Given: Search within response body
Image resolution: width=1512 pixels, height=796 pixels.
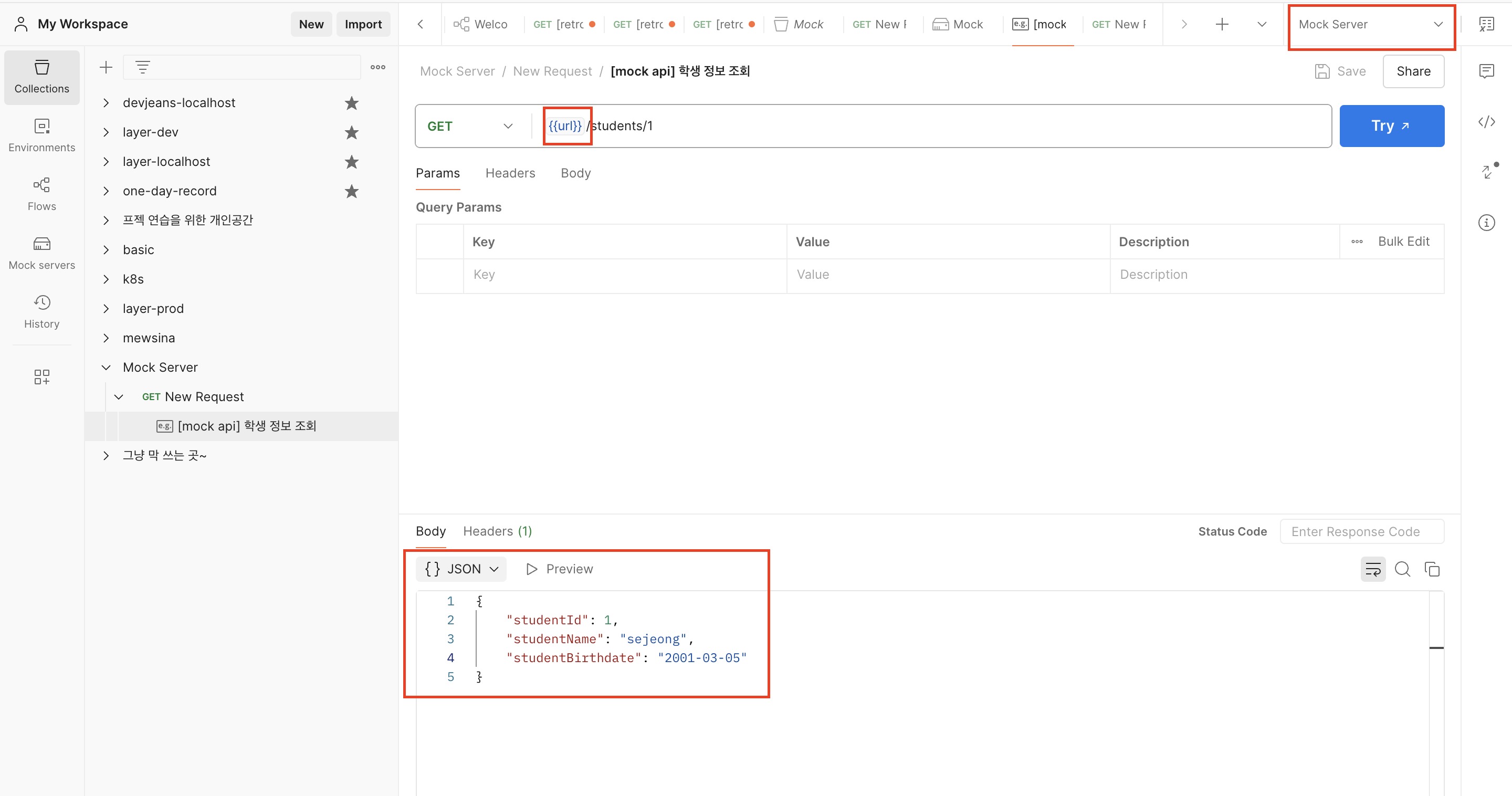Looking at the screenshot, I should 1402,569.
